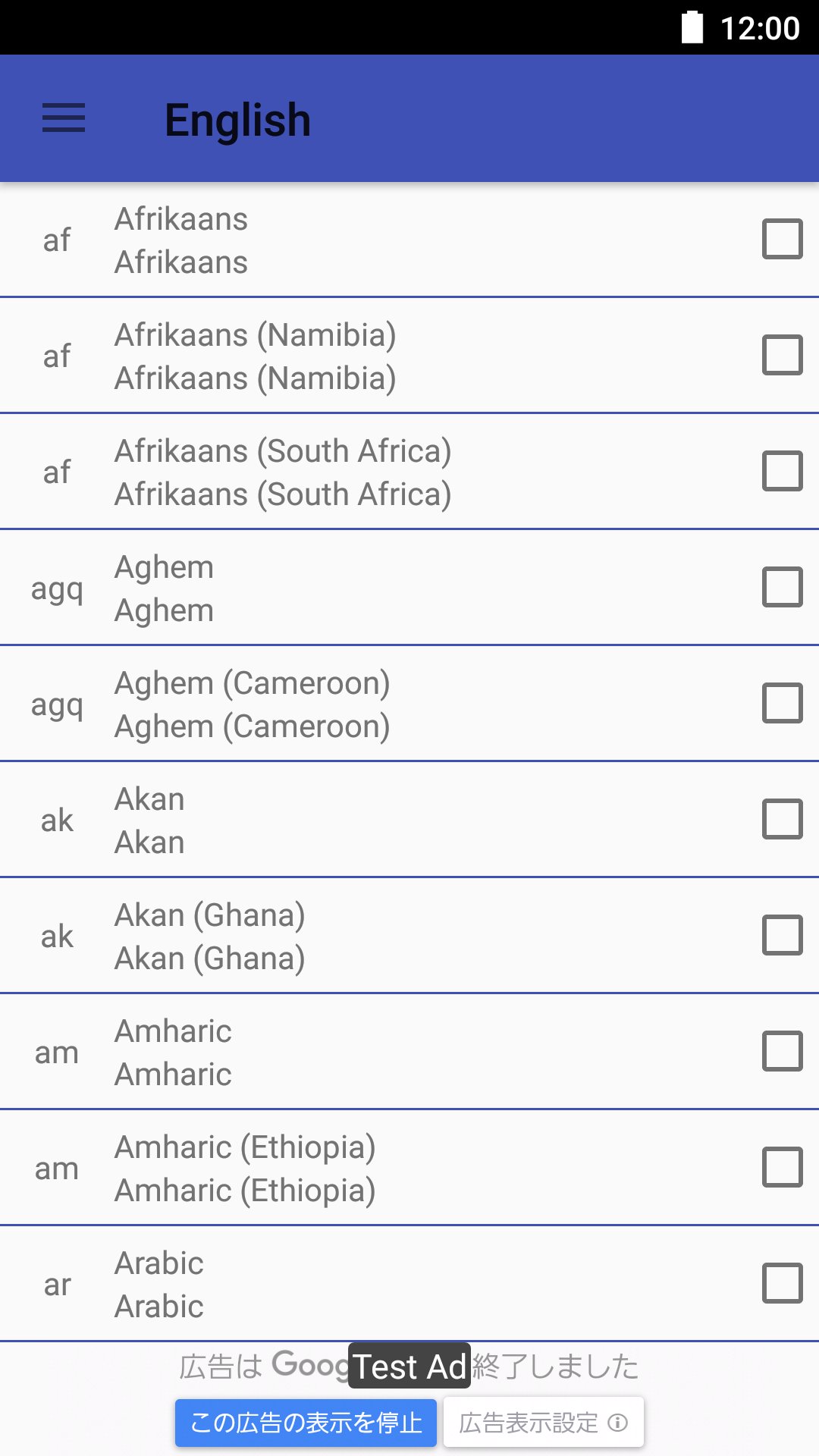Mark the Akan (Ghana) checkbox
This screenshot has height=1456, width=819.
782,936
